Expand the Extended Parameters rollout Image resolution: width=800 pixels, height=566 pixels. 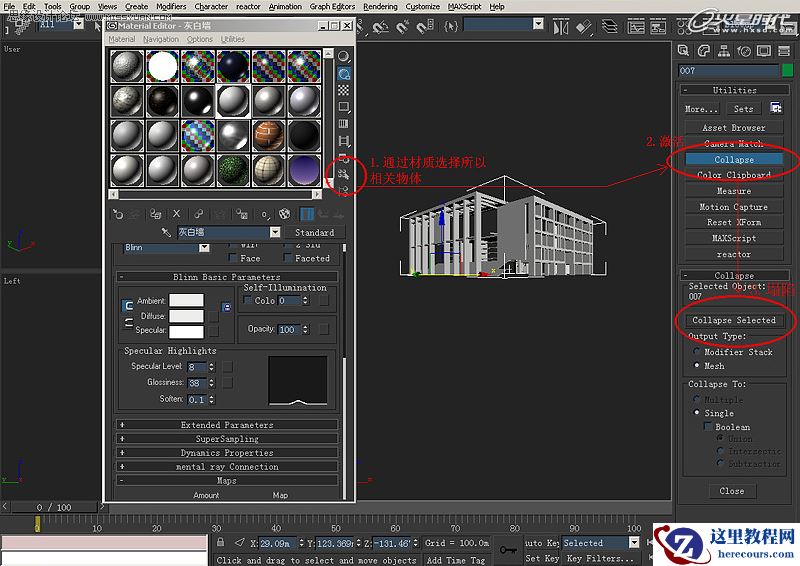(x=227, y=425)
